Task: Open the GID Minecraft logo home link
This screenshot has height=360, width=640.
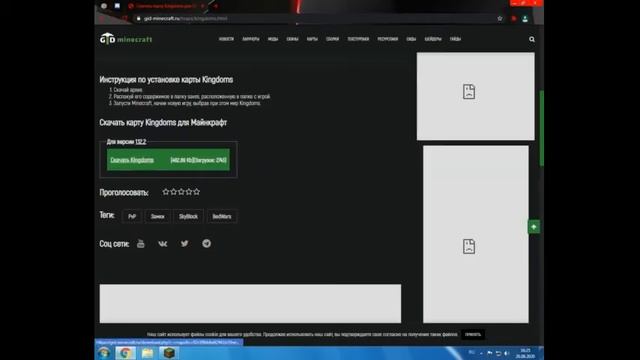Action: click(x=126, y=39)
